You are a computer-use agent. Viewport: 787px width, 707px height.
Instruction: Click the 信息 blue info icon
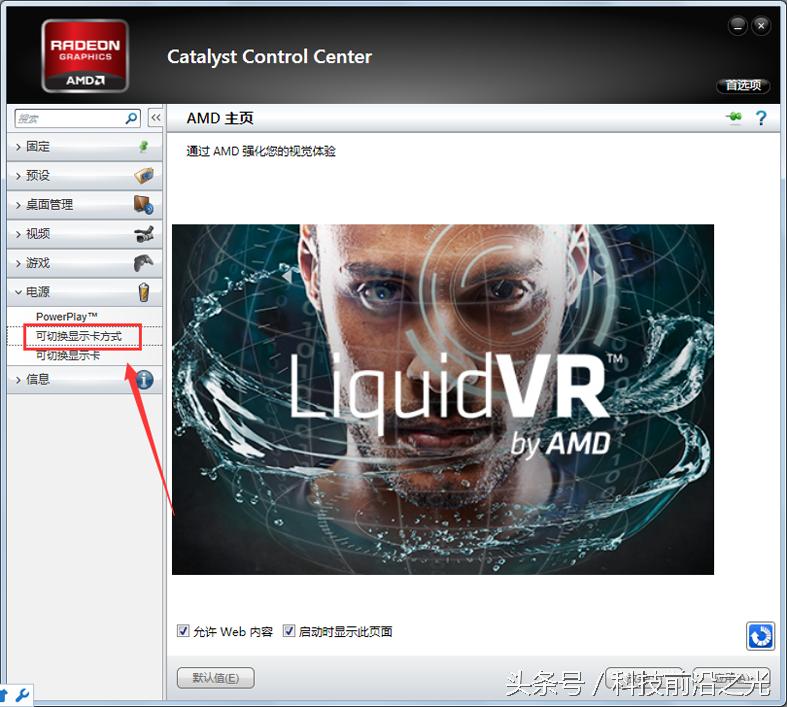pyautogui.click(x=144, y=380)
